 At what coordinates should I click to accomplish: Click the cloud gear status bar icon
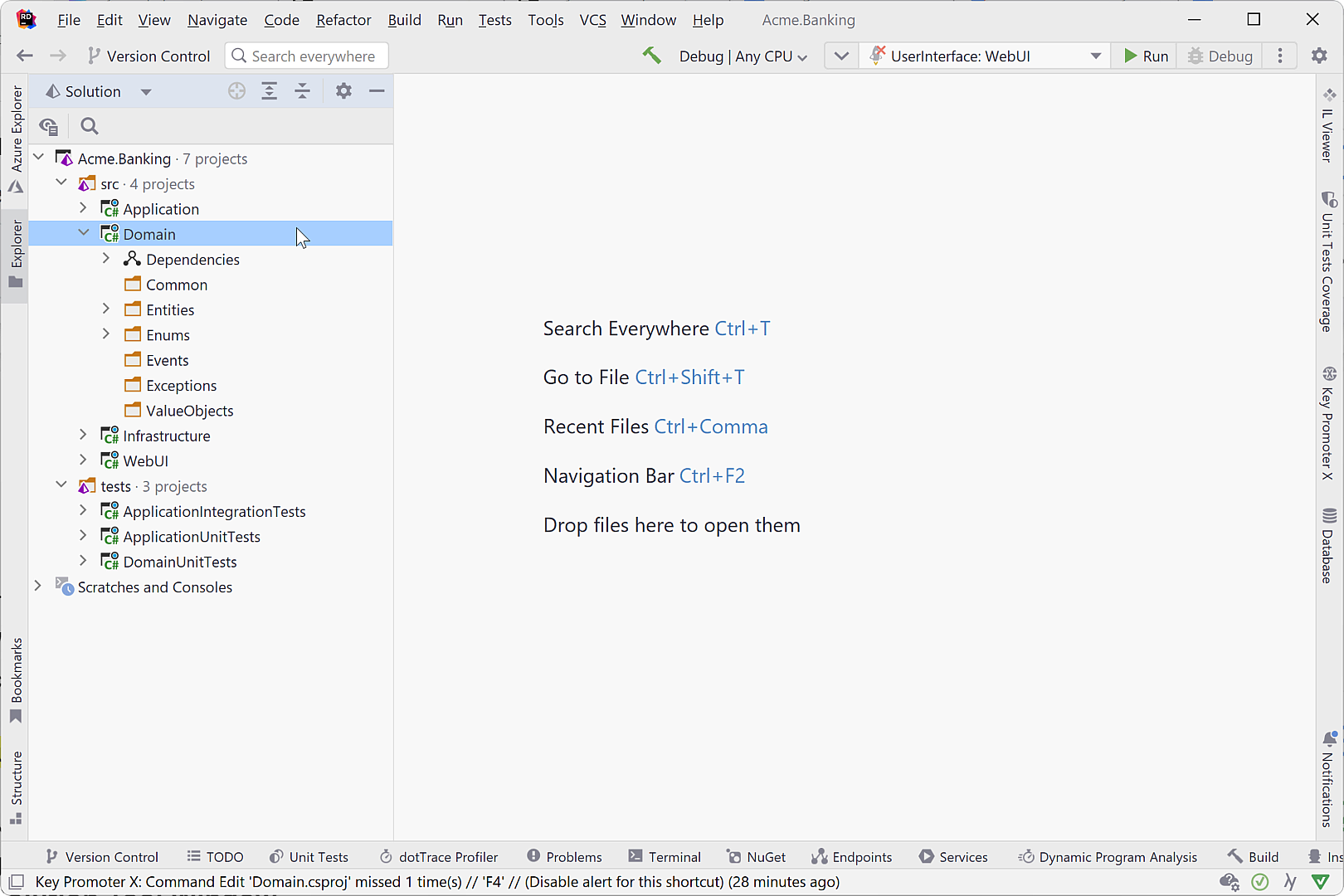click(1230, 882)
